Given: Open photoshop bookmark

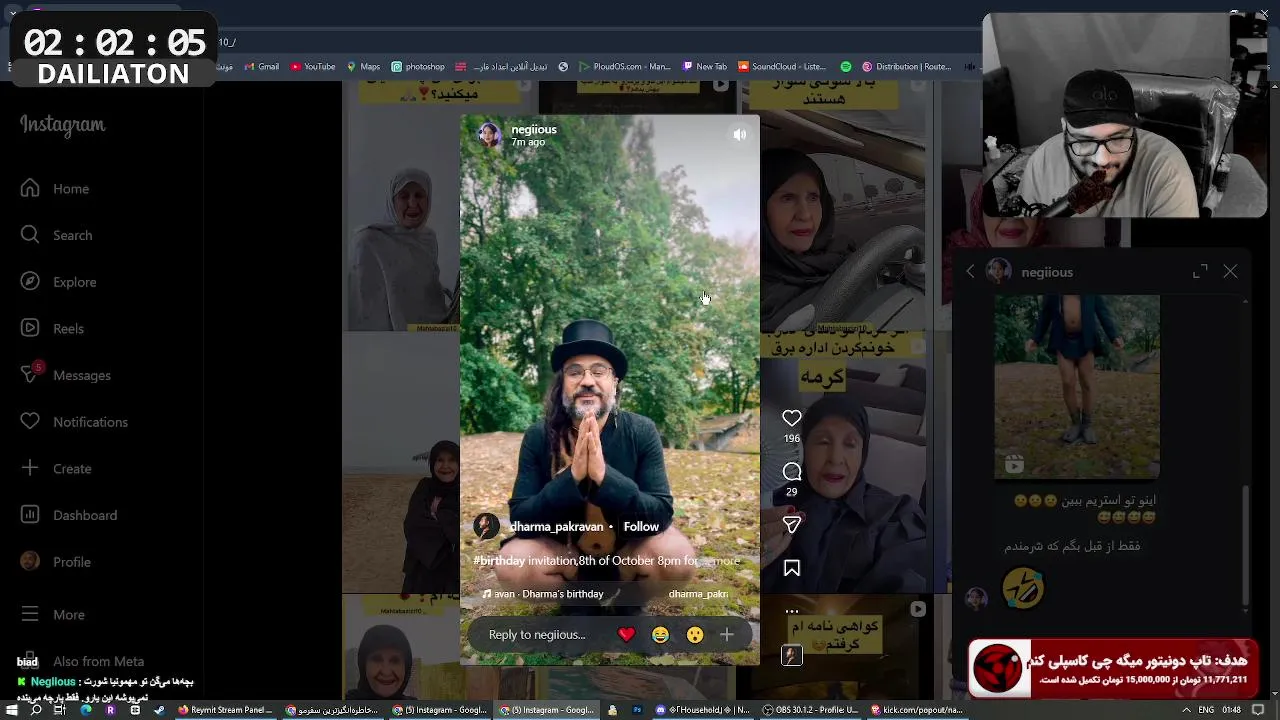Looking at the screenshot, I should [x=418, y=67].
